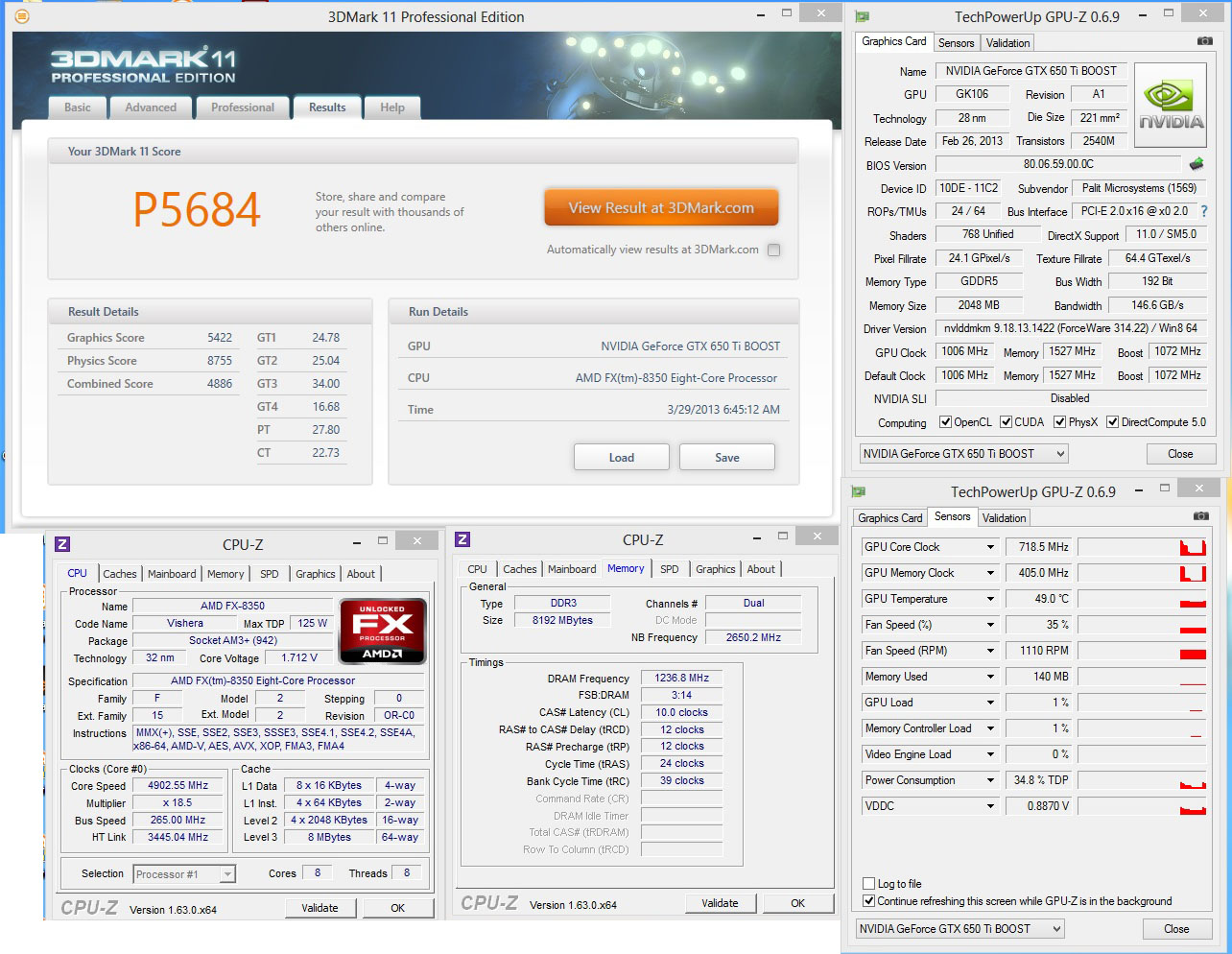Enable automatically view results at 3DMark.com
Viewport: 1232px width, 954px height.
point(773,250)
